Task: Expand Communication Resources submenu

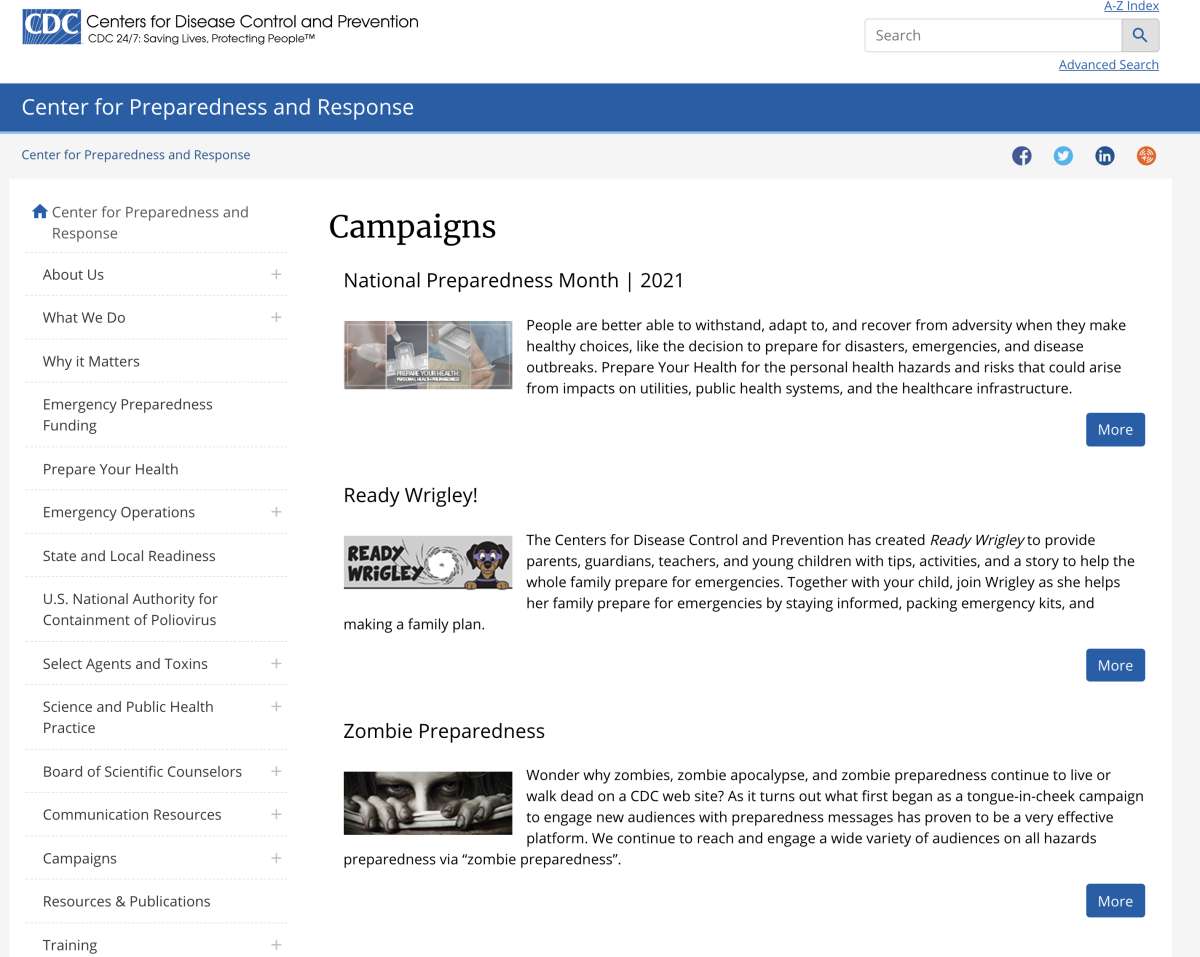Action: click(x=276, y=814)
